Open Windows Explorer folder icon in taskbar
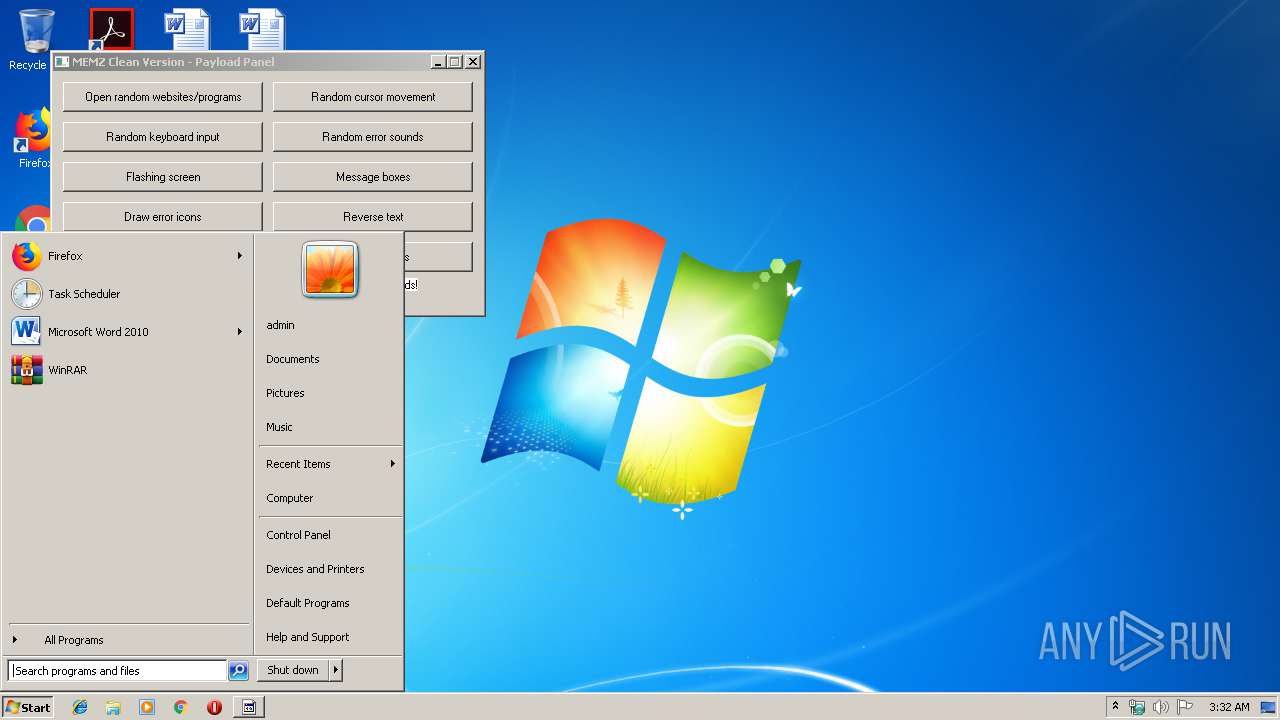The image size is (1280, 720). point(113,707)
